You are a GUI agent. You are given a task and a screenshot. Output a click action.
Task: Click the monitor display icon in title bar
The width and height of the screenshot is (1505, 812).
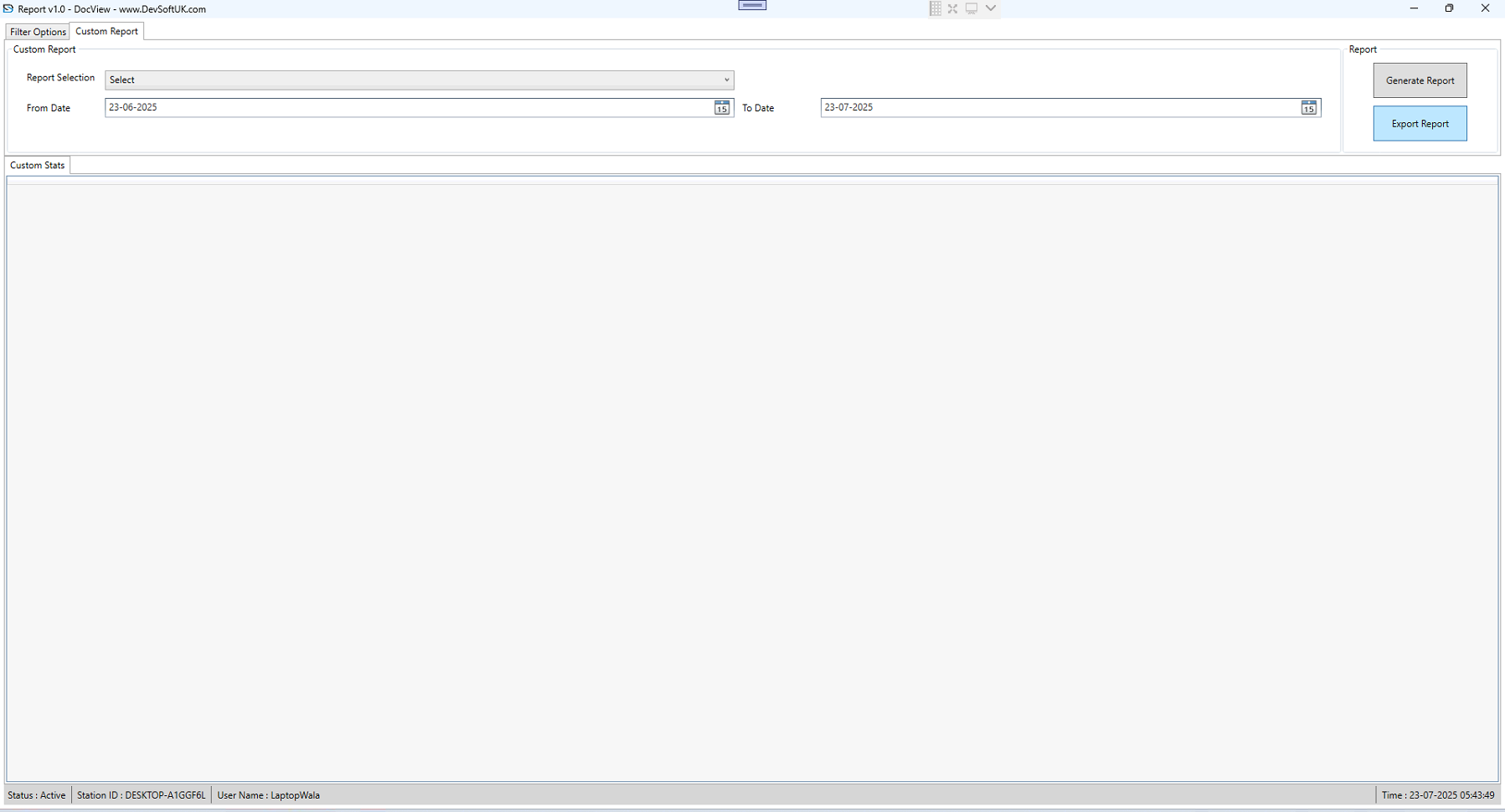pos(972,8)
